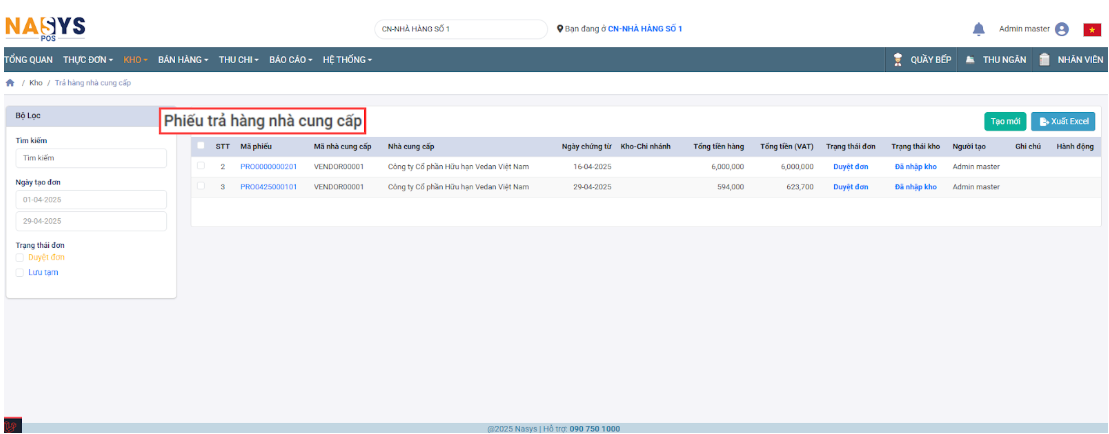Open the Admin master user avatar
This screenshot has width=1109, height=434.
coord(1062,29)
